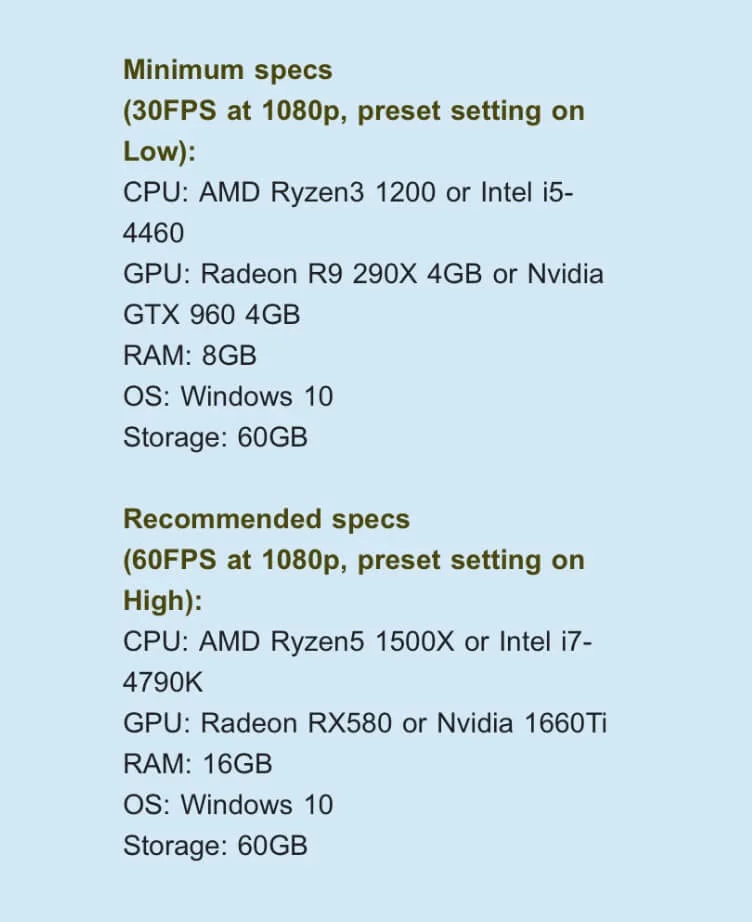Click first "OS: Windows 10" line
The image size is (752, 922).
coord(228,396)
